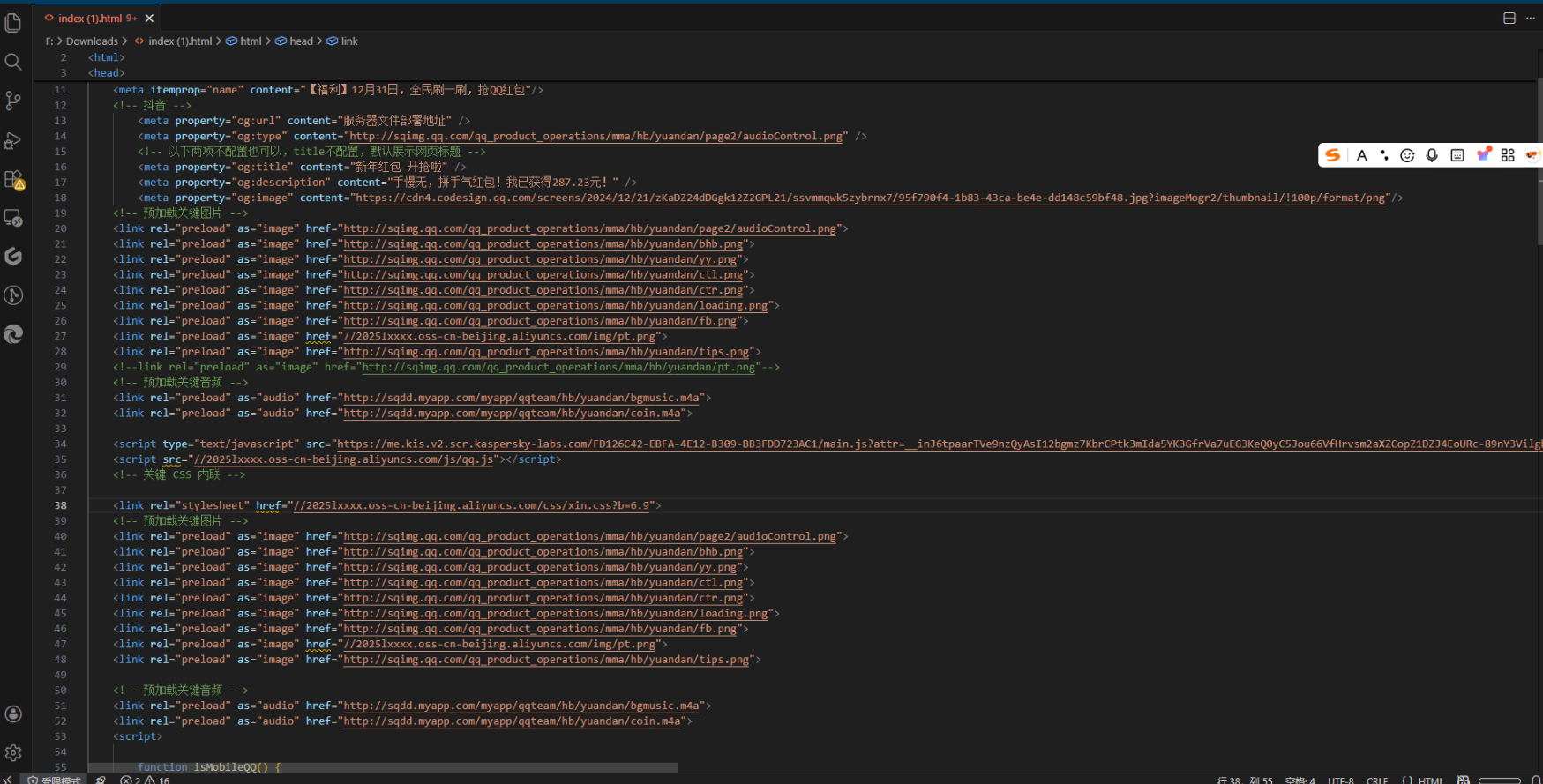Open the audioControl.png link on line 20
The width and height of the screenshot is (1543, 784).
click(589, 228)
